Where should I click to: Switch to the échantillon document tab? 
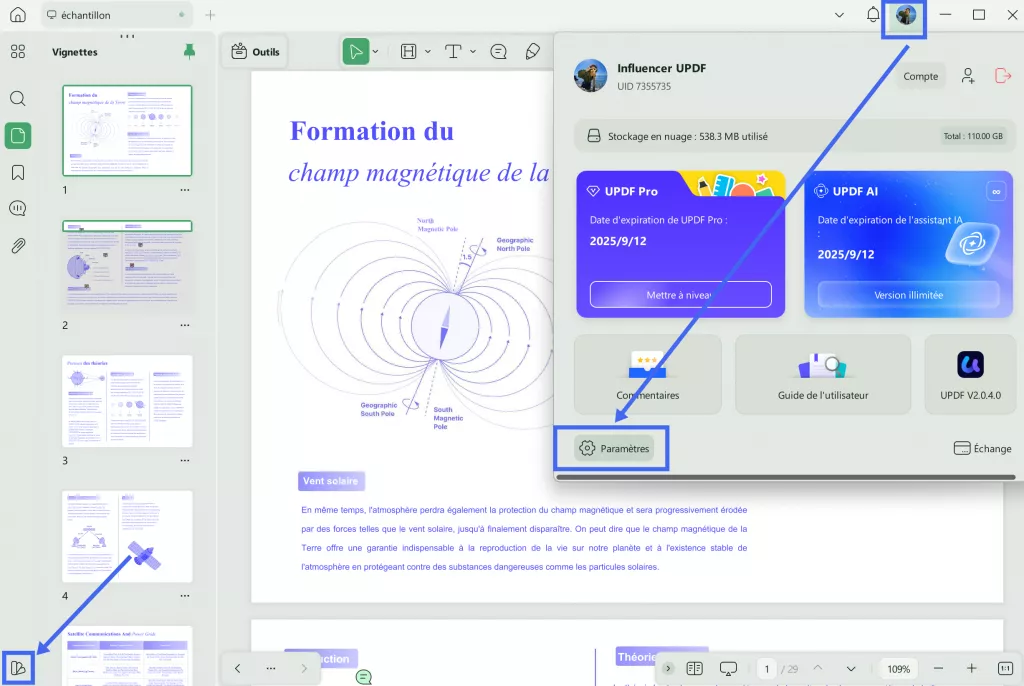105,14
